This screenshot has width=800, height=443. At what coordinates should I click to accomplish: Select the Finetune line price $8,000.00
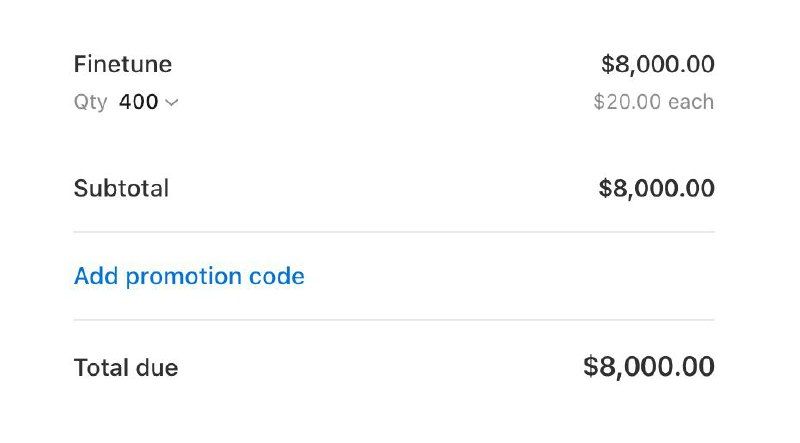(657, 65)
